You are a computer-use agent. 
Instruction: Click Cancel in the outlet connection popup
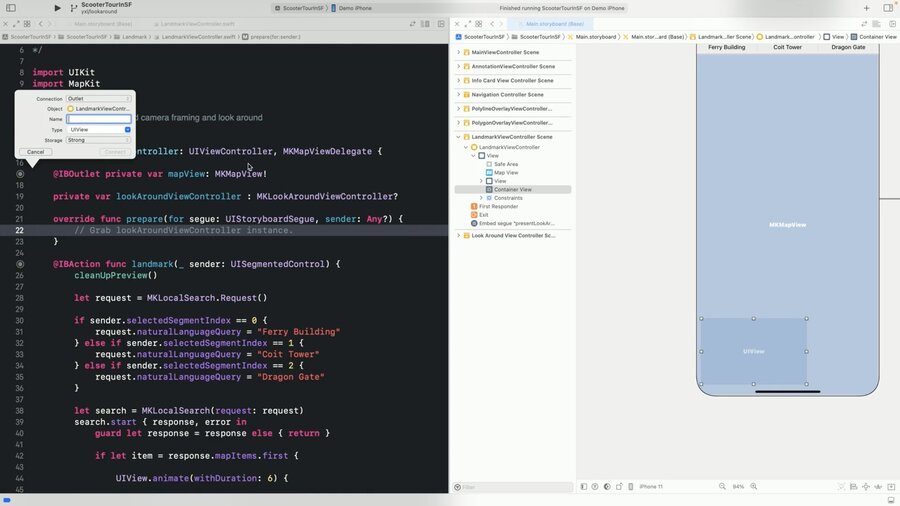(36, 152)
